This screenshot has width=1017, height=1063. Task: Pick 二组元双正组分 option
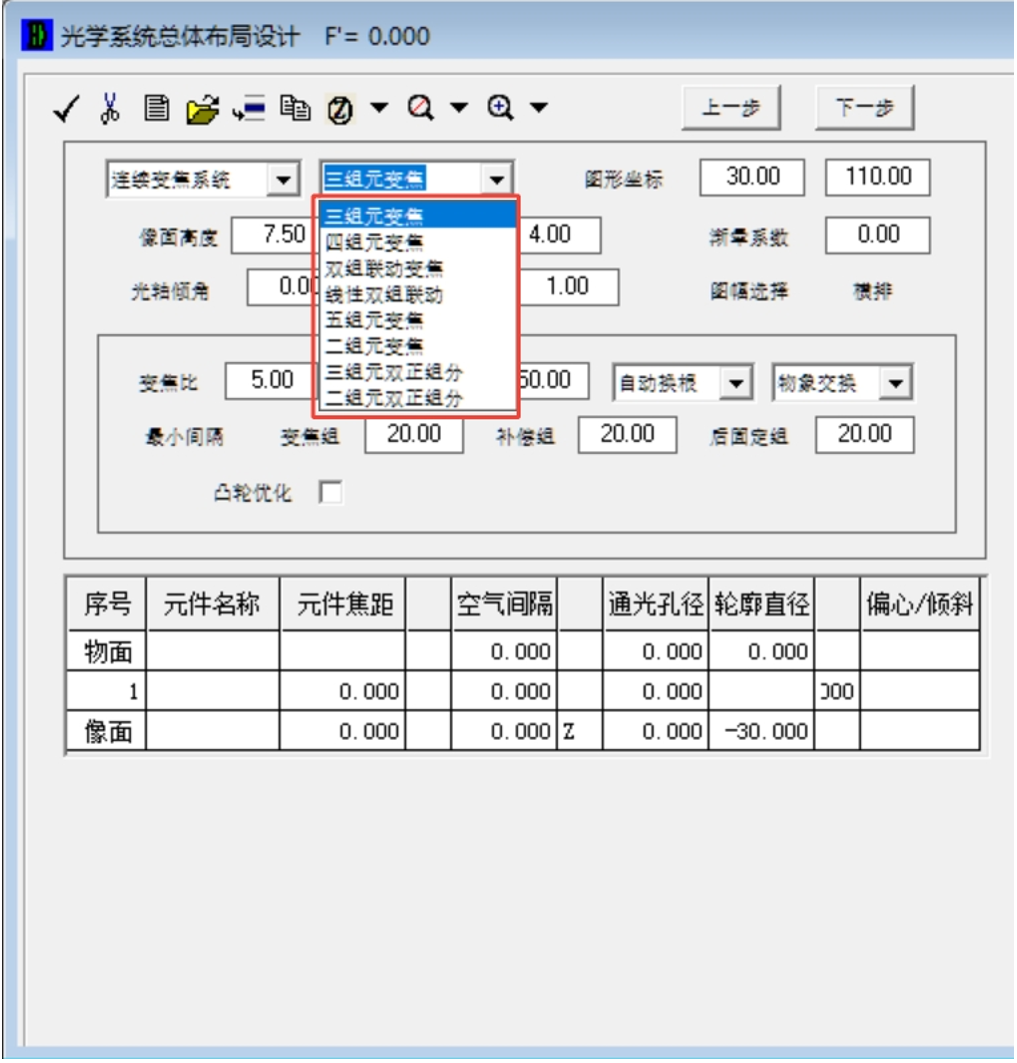pyautogui.click(x=394, y=398)
